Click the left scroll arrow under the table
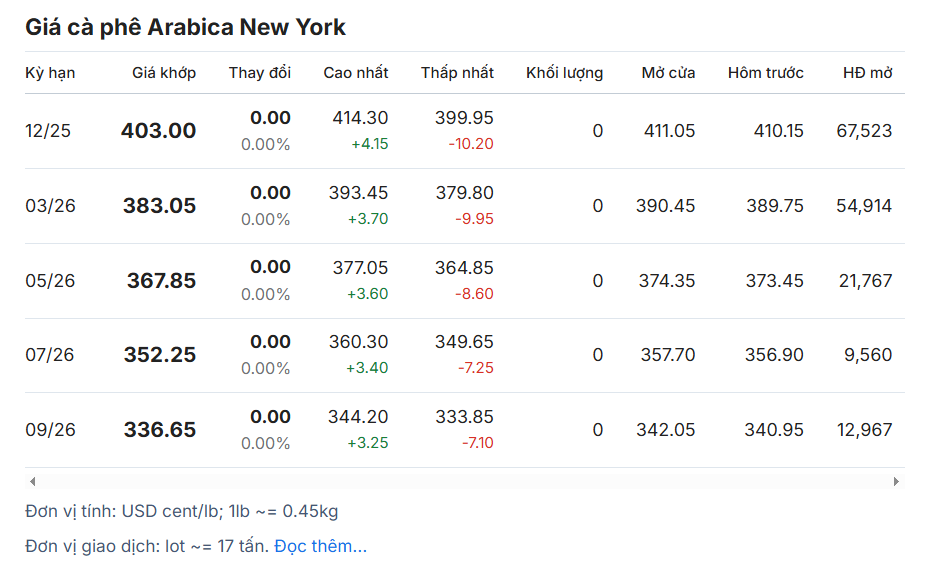Image resolution: width=930 pixels, height=571 pixels. pos(32,481)
